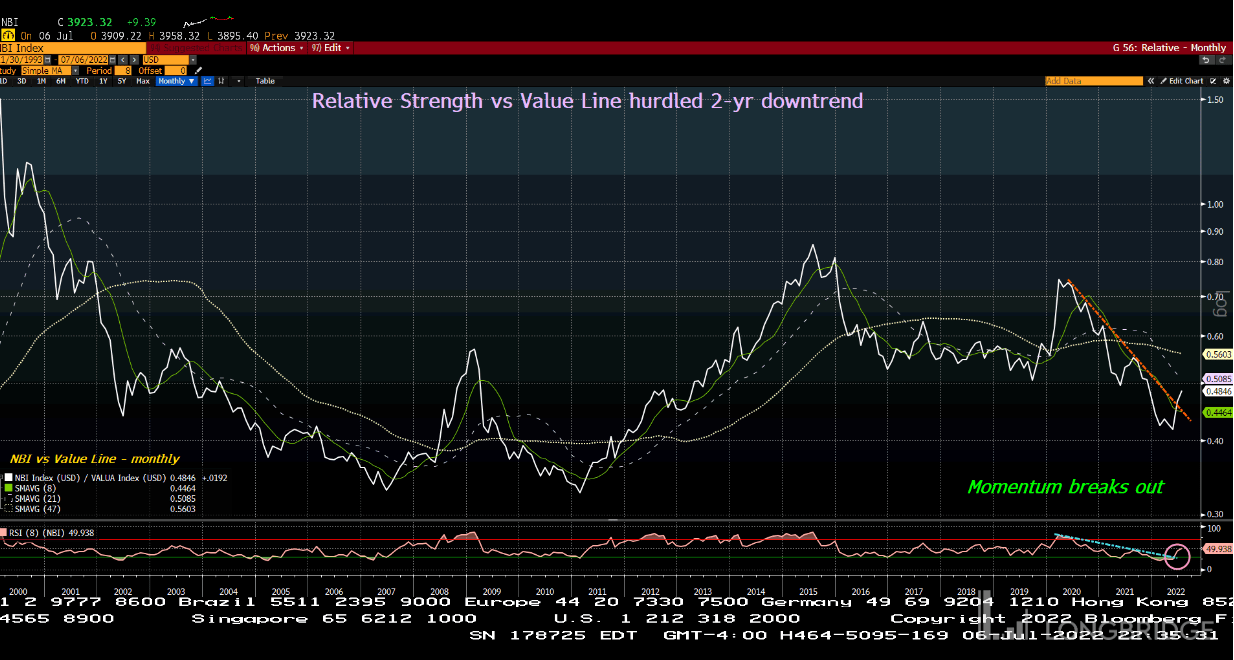The height and width of the screenshot is (660, 1234).
Task: Click the Edit Chart button
Action: tap(1186, 81)
